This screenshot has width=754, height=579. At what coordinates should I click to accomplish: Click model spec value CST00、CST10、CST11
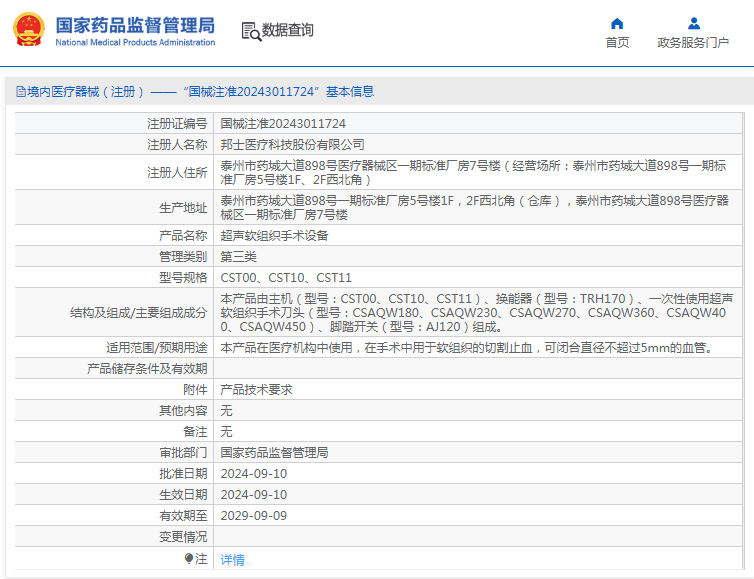point(286,277)
